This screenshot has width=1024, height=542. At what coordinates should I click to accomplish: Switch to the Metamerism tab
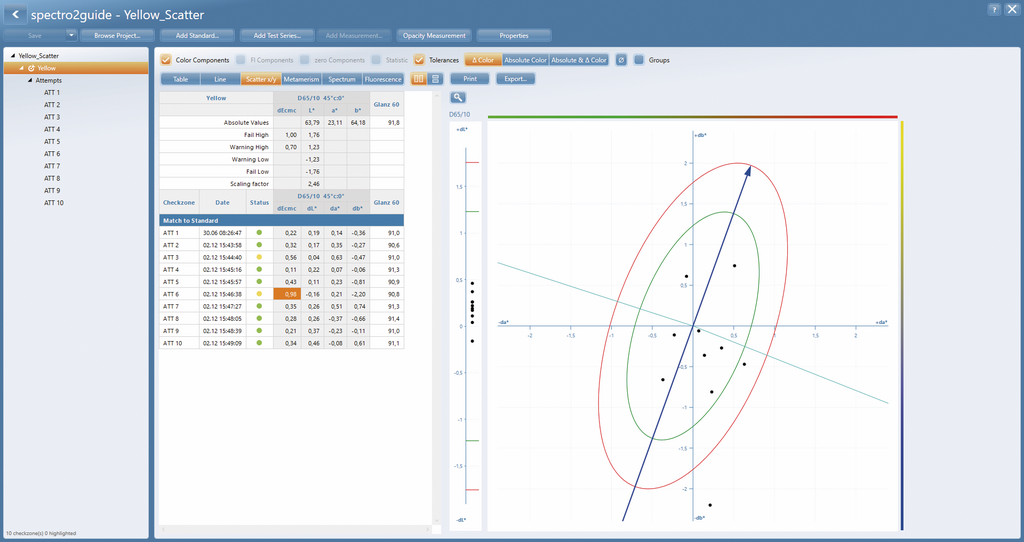point(301,79)
